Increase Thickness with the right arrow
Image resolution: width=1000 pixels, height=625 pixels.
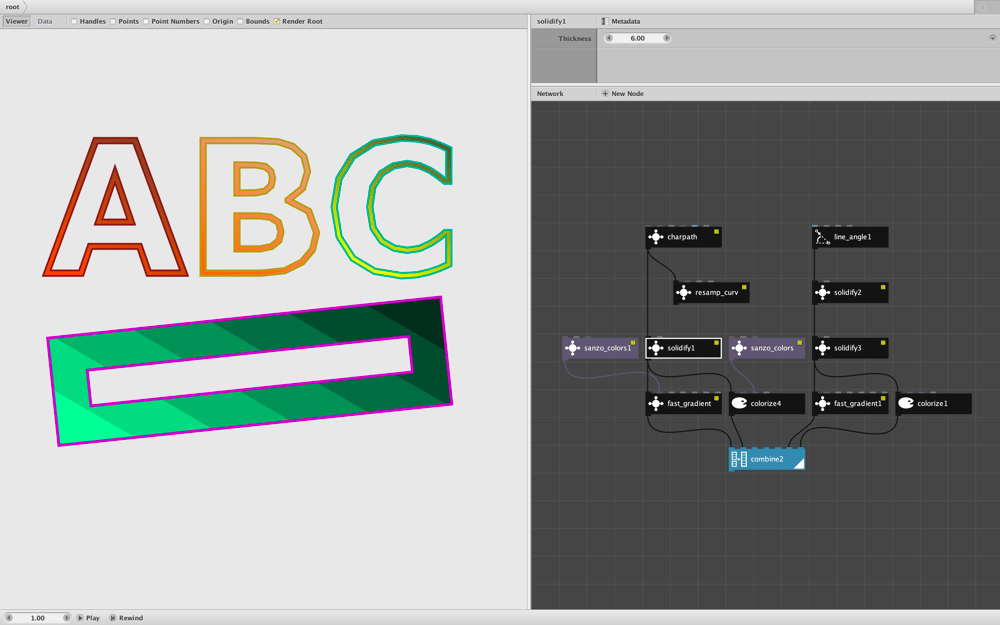click(x=666, y=38)
